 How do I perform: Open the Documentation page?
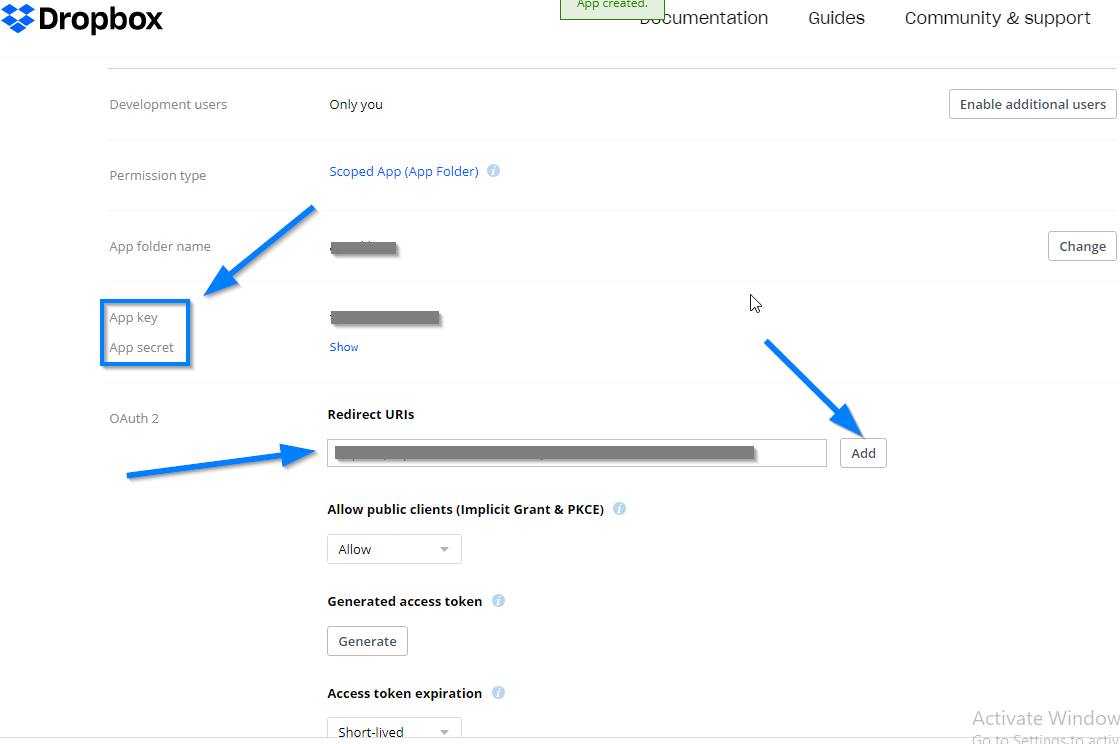point(704,18)
